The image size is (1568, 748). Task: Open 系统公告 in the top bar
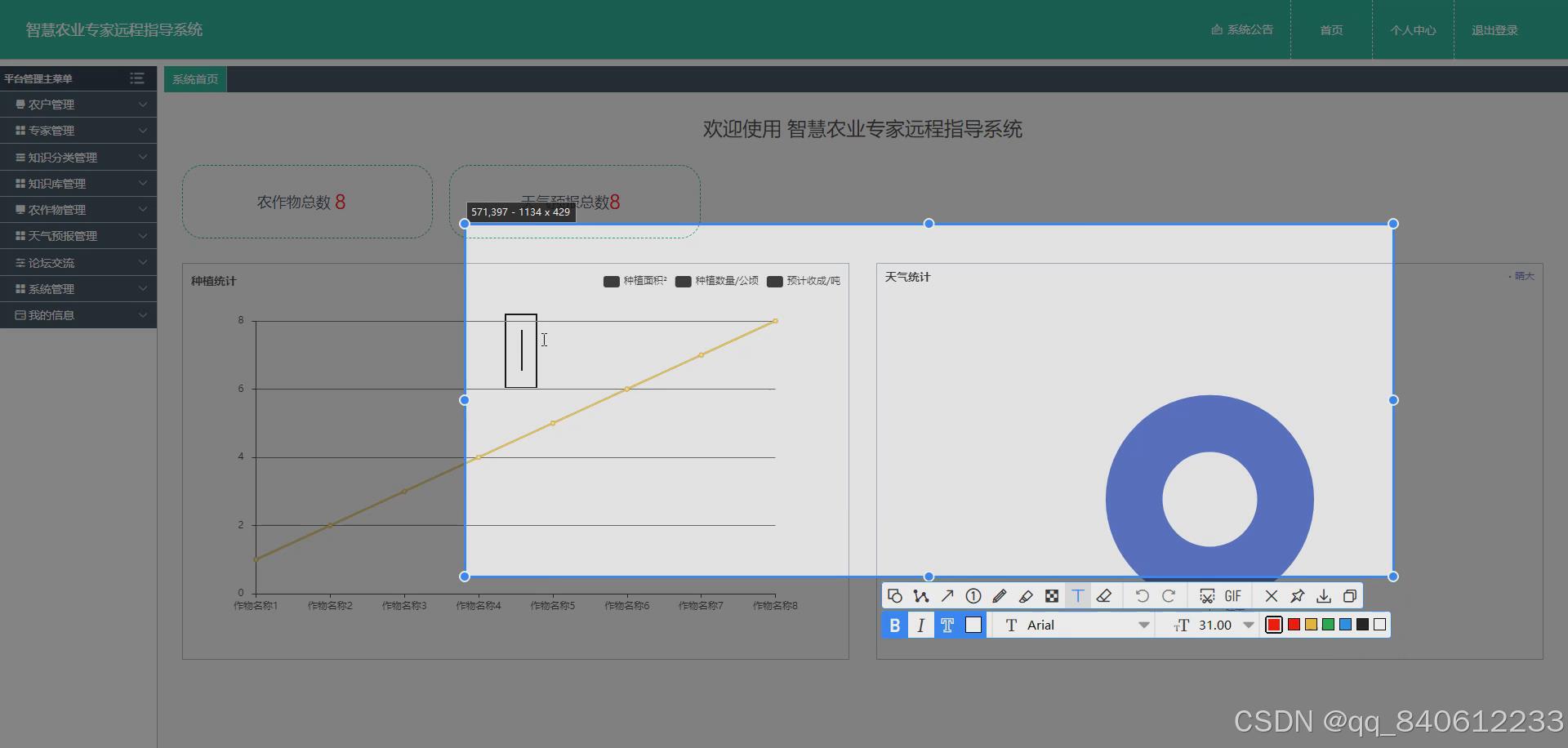pos(1242,29)
